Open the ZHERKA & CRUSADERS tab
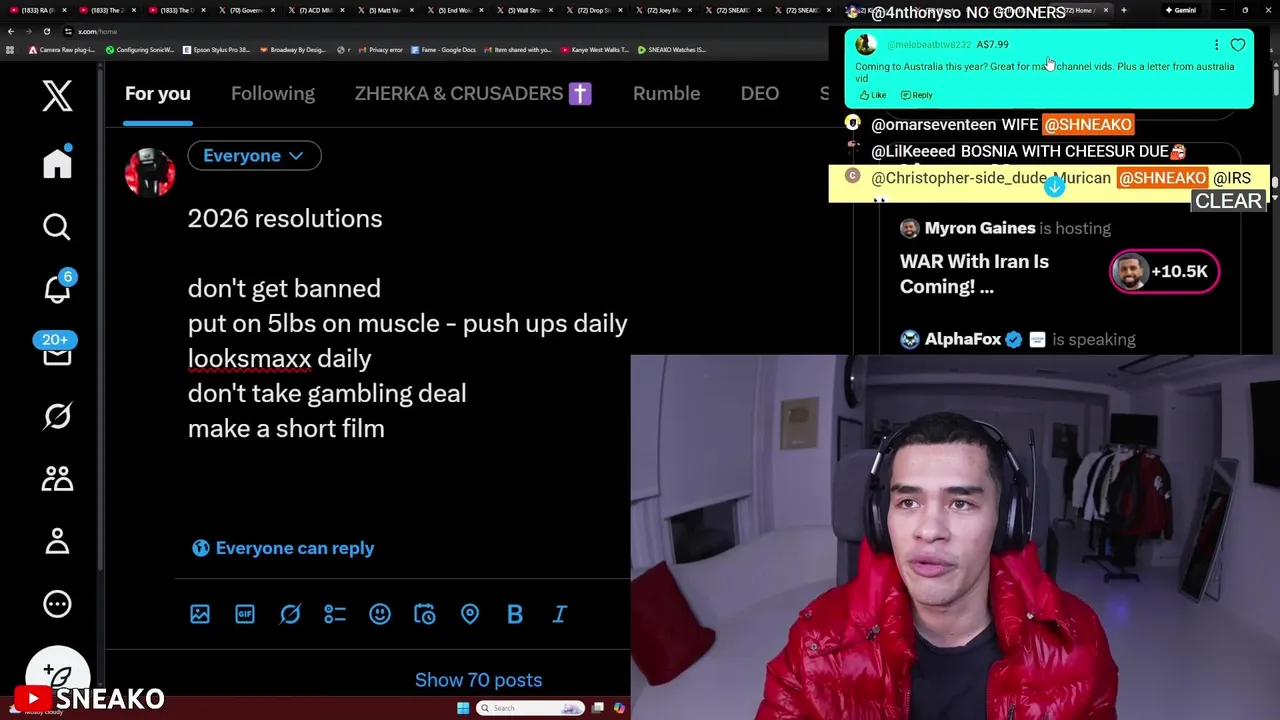Screen dimensions: 1280x720 tap(473, 94)
